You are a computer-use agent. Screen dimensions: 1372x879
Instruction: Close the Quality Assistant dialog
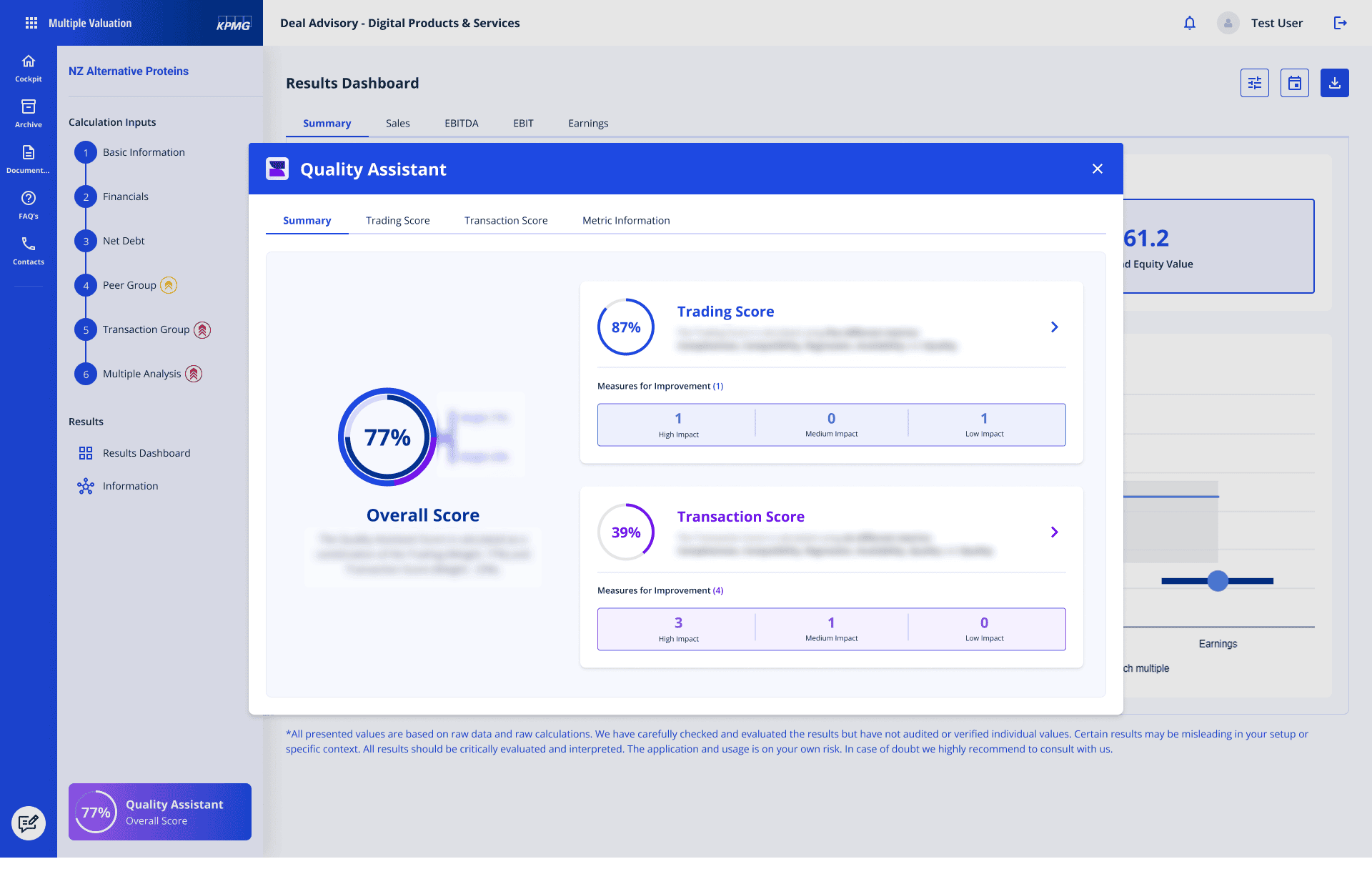[x=1098, y=169]
